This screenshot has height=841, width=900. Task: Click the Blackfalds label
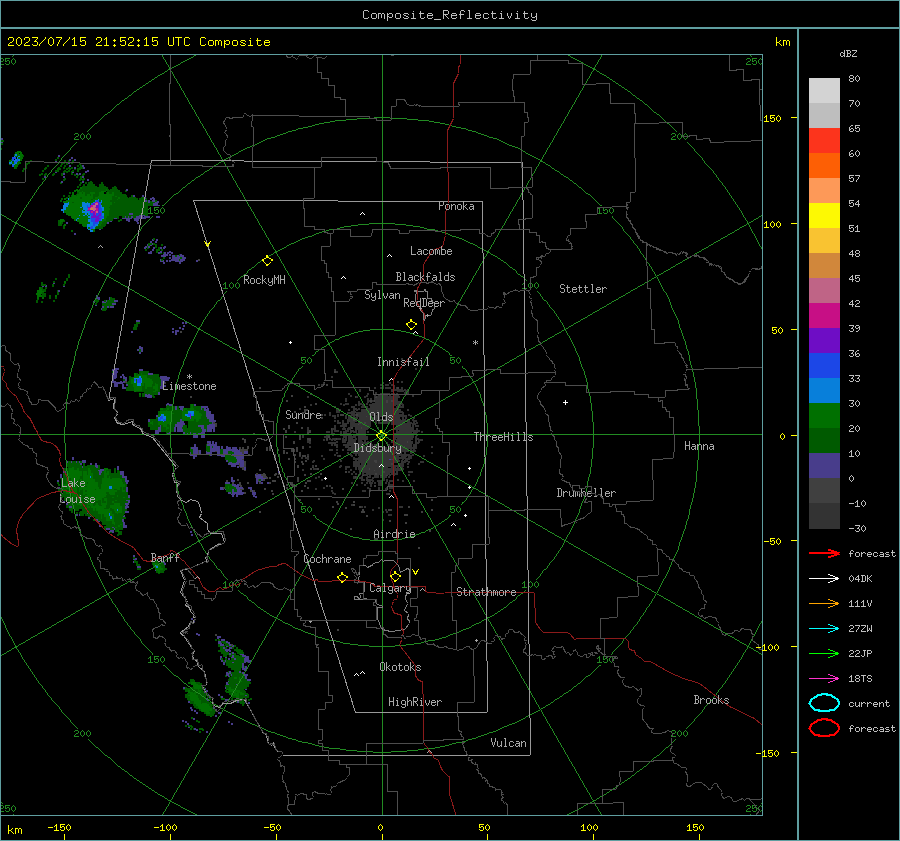click(425, 277)
